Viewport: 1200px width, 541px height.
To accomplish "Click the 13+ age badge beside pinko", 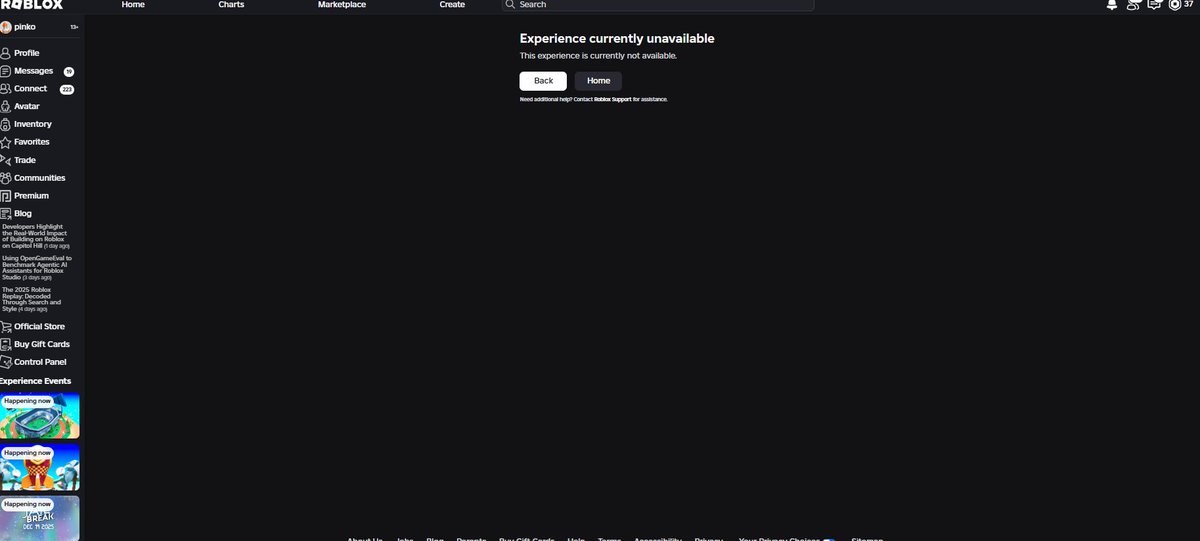I will [x=74, y=27].
